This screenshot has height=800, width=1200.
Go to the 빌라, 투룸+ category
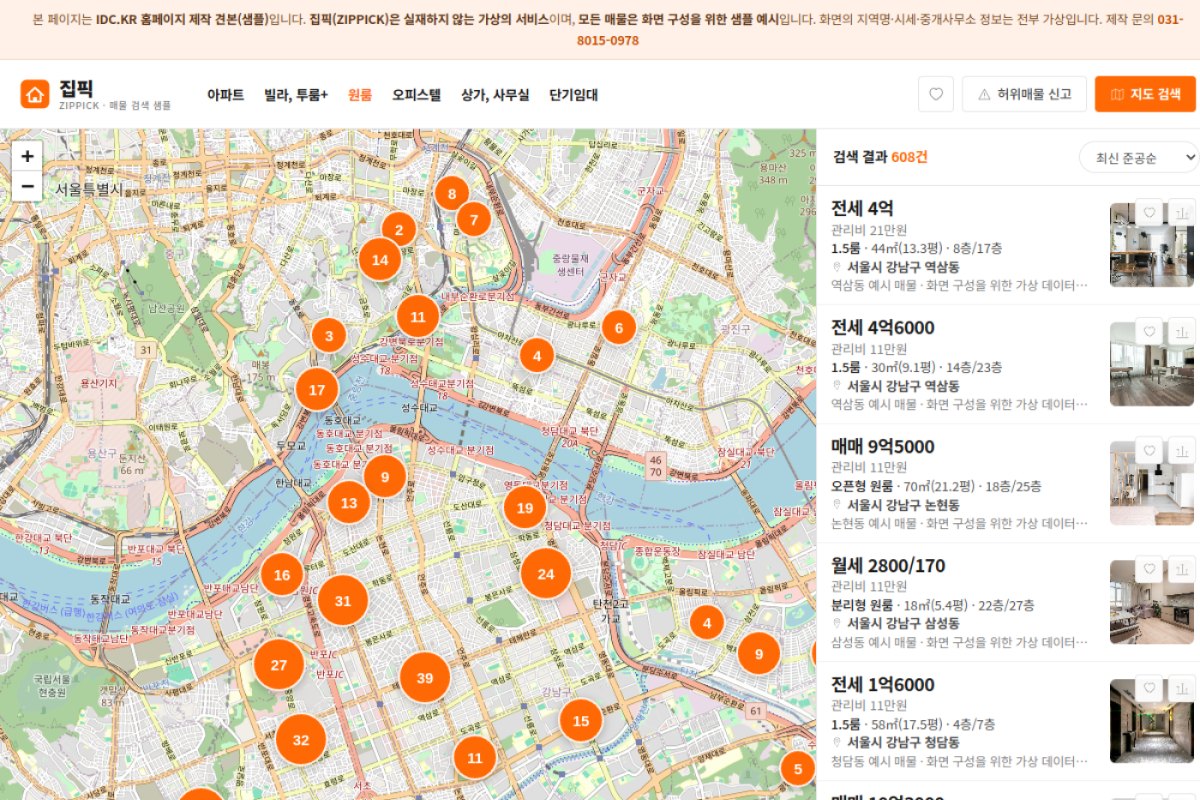296,95
